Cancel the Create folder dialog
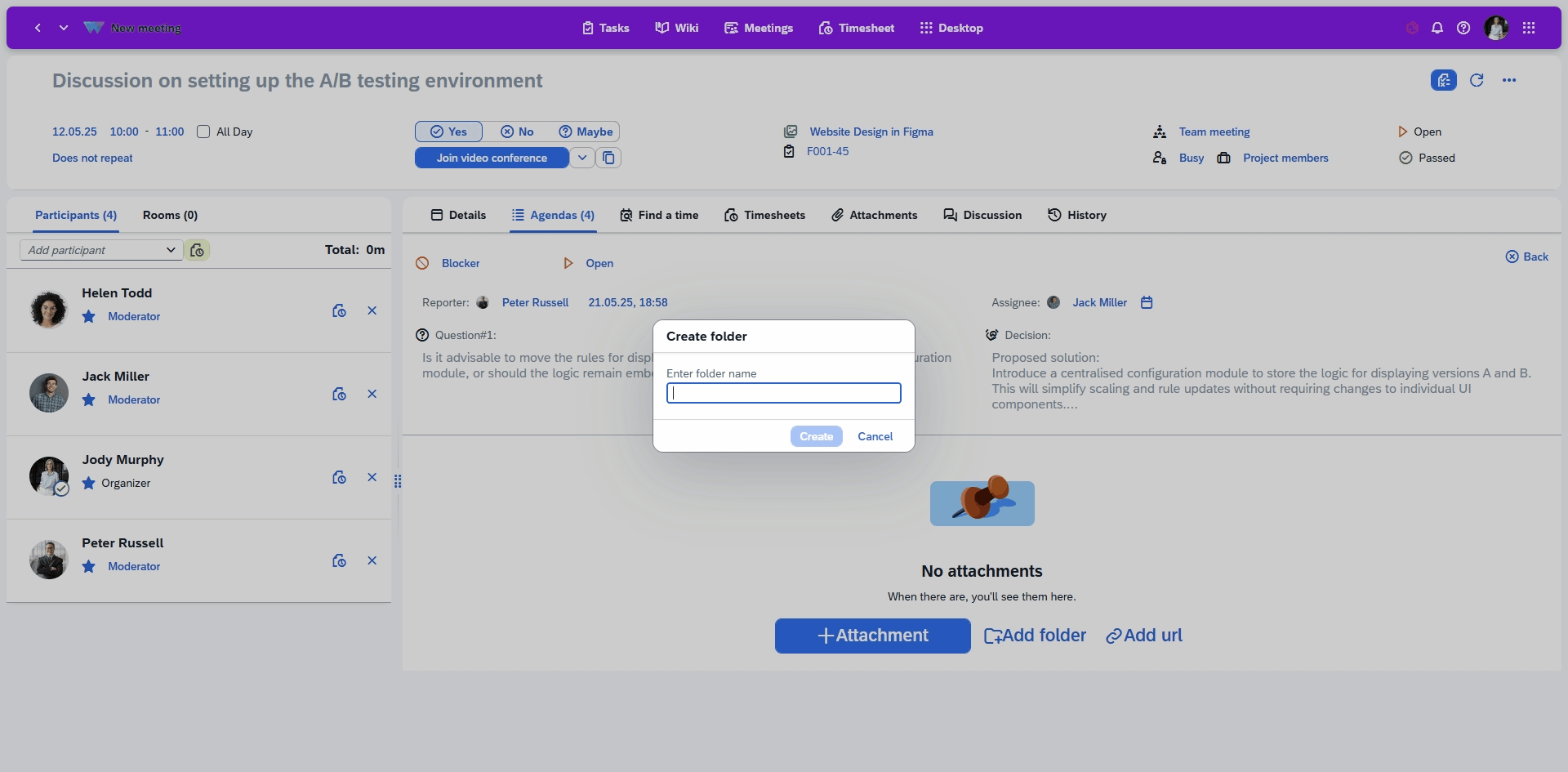 [875, 436]
